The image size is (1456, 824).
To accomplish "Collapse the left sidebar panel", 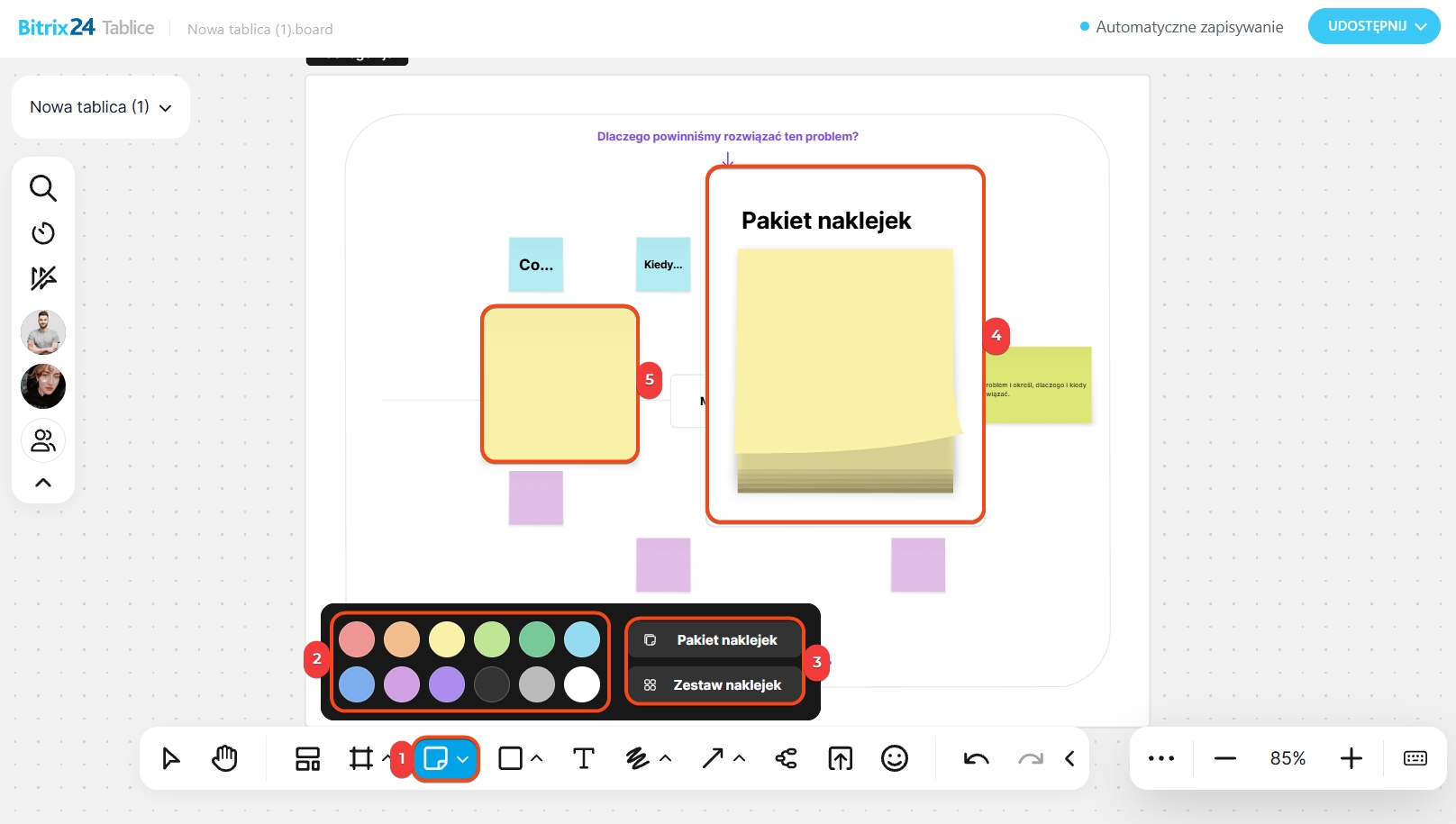I will point(43,483).
